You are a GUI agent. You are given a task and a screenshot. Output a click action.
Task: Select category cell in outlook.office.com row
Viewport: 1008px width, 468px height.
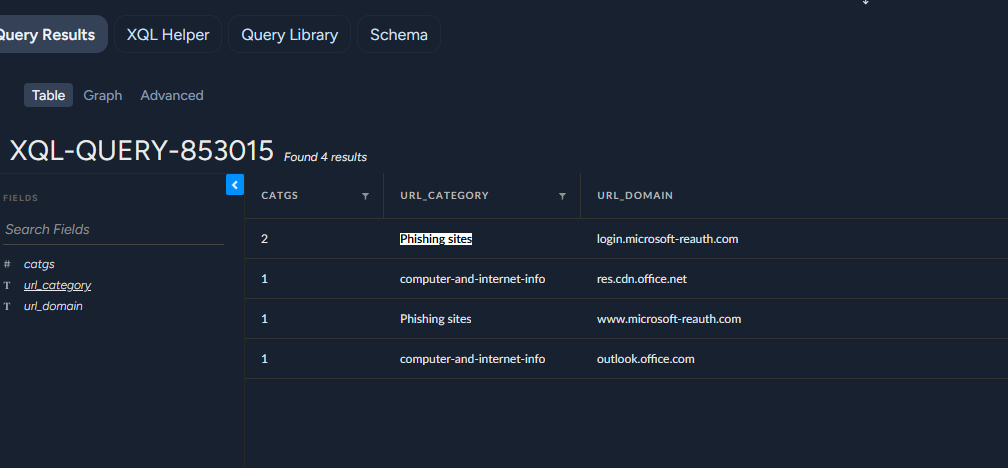[472, 359]
